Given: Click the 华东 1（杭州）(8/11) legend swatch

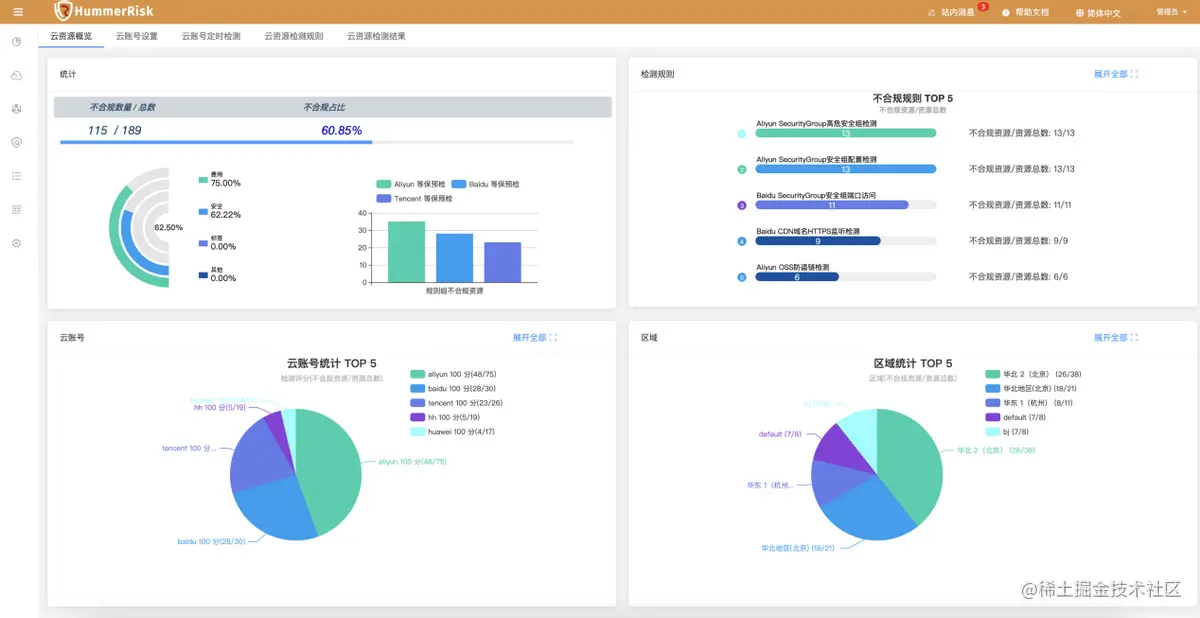Looking at the screenshot, I should pyautogui.click(x=992, y=402).
